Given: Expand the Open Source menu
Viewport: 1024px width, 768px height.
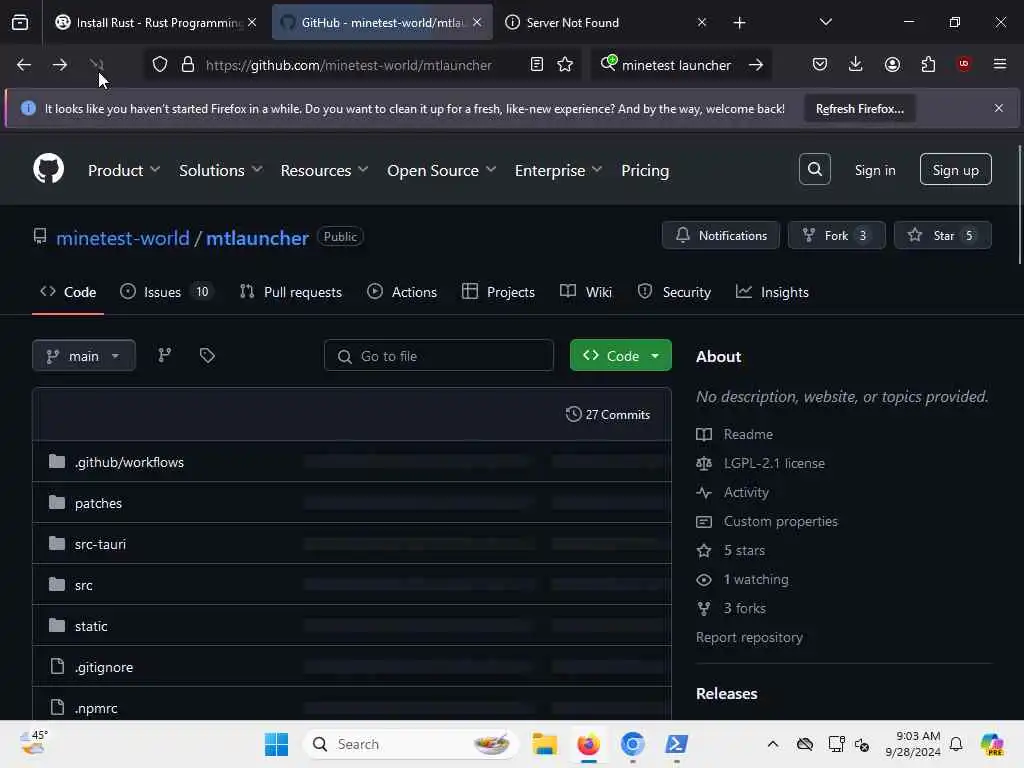Looking at the screenshot, I should pos(441,170).
